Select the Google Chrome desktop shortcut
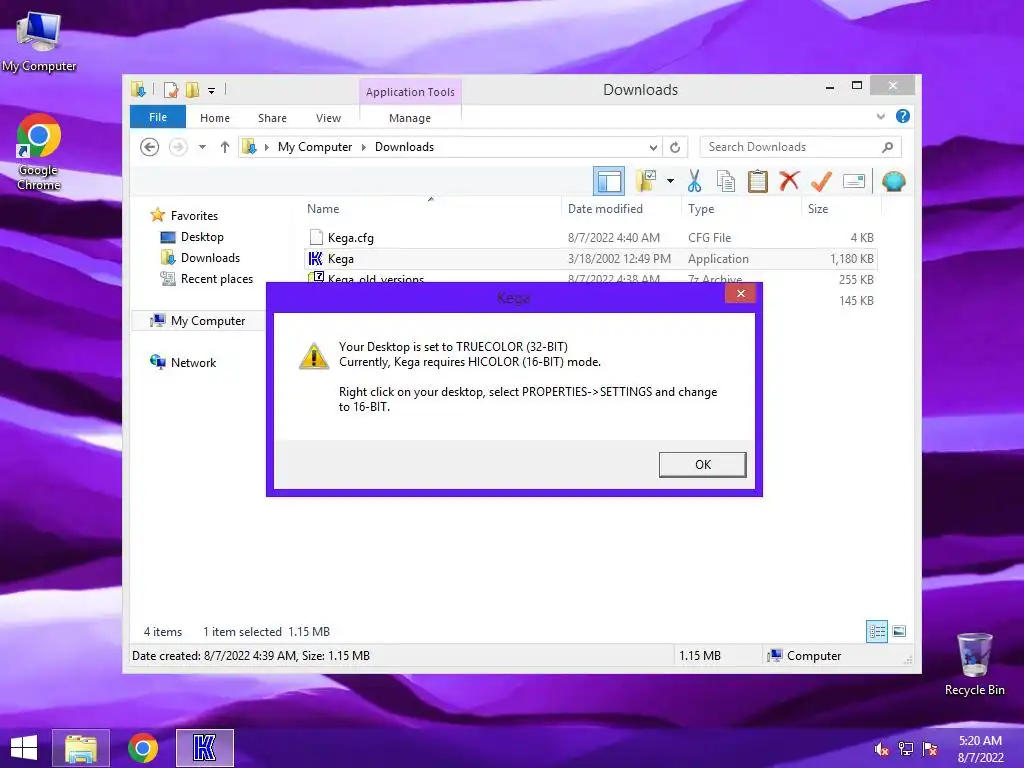The image size is (1024, 768). [x=39, y=152]
